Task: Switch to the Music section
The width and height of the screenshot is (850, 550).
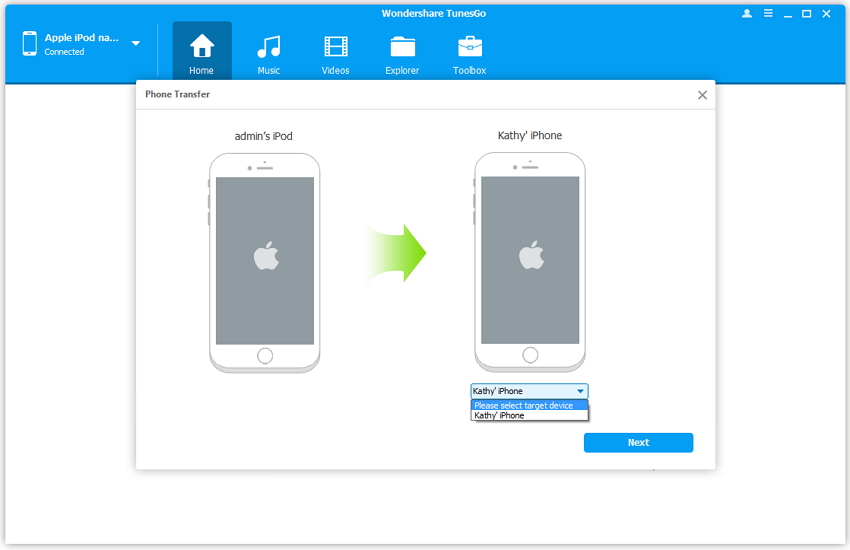Action: [x=268, y=47]
